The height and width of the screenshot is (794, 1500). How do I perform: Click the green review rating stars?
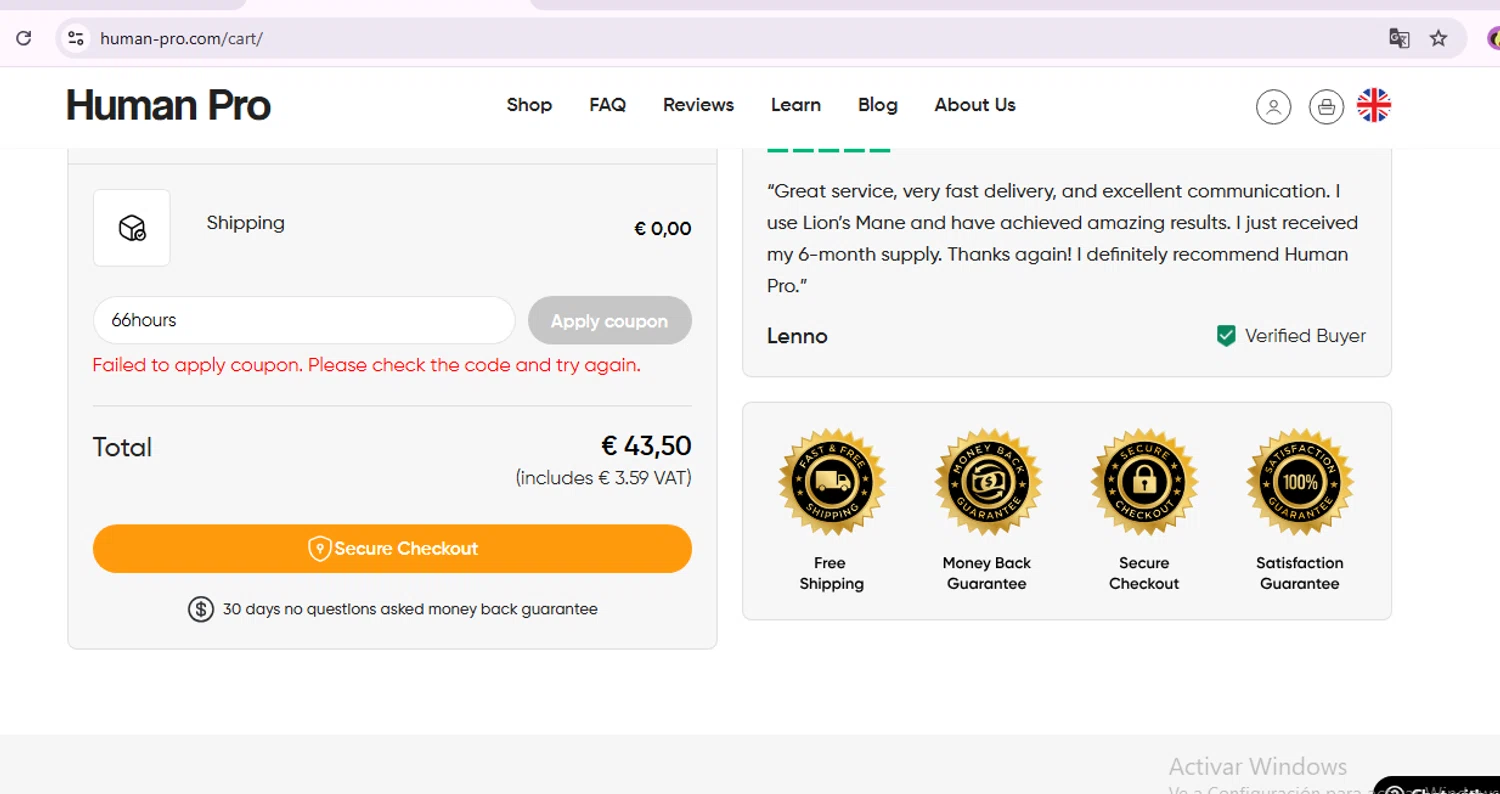(828, 150)
